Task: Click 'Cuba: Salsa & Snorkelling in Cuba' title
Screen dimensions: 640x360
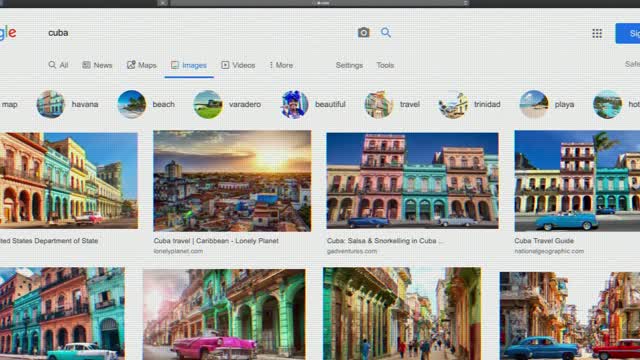Action: click(x=384, y=241)
